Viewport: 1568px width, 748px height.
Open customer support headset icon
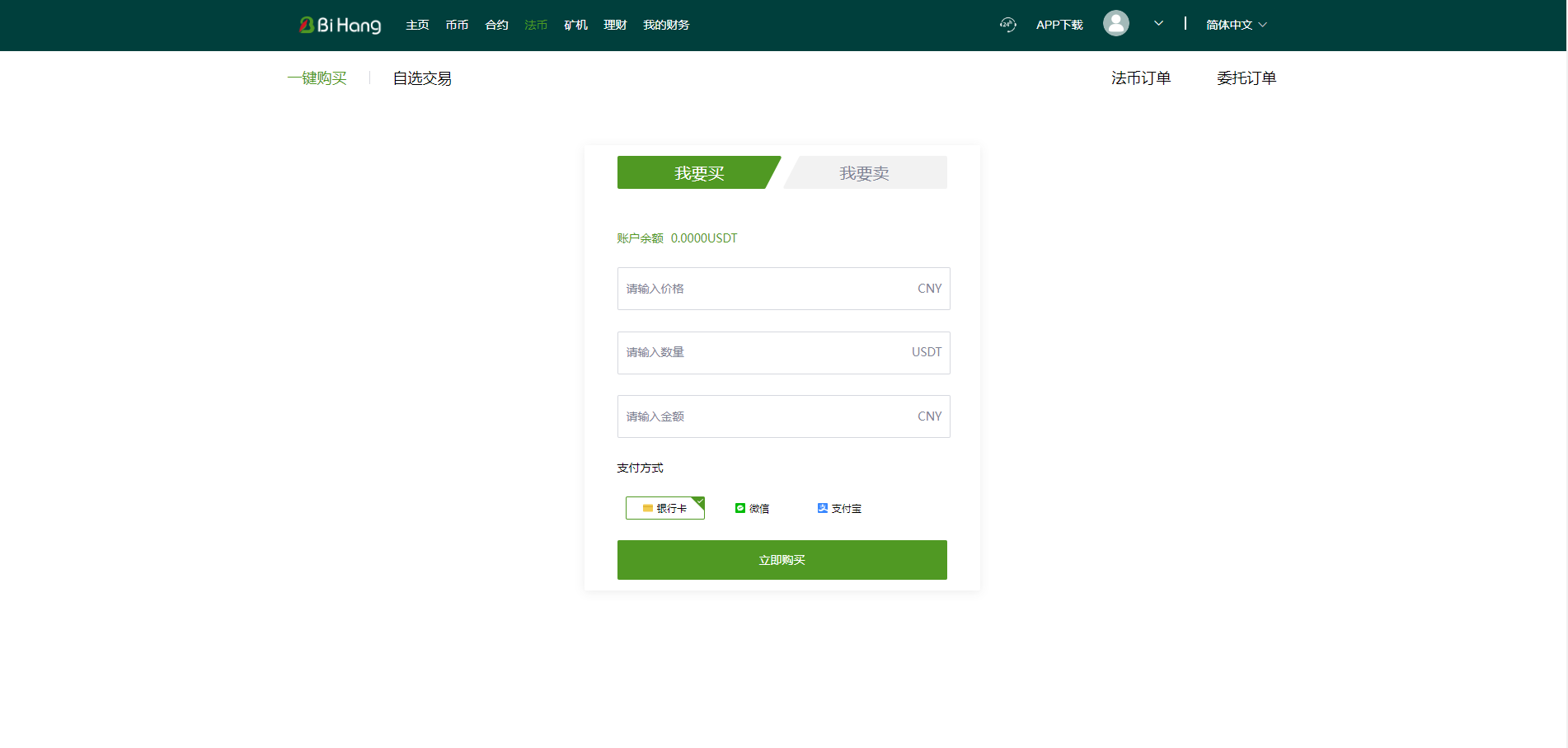[x=1007, y=25]
